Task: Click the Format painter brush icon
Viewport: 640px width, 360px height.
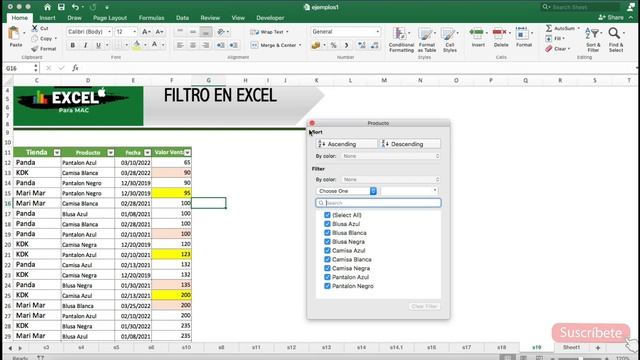Action: point(35,49)
